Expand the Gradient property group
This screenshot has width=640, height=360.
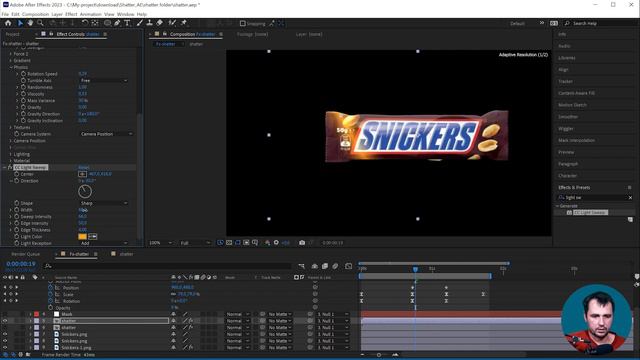[x=11, y=60]
